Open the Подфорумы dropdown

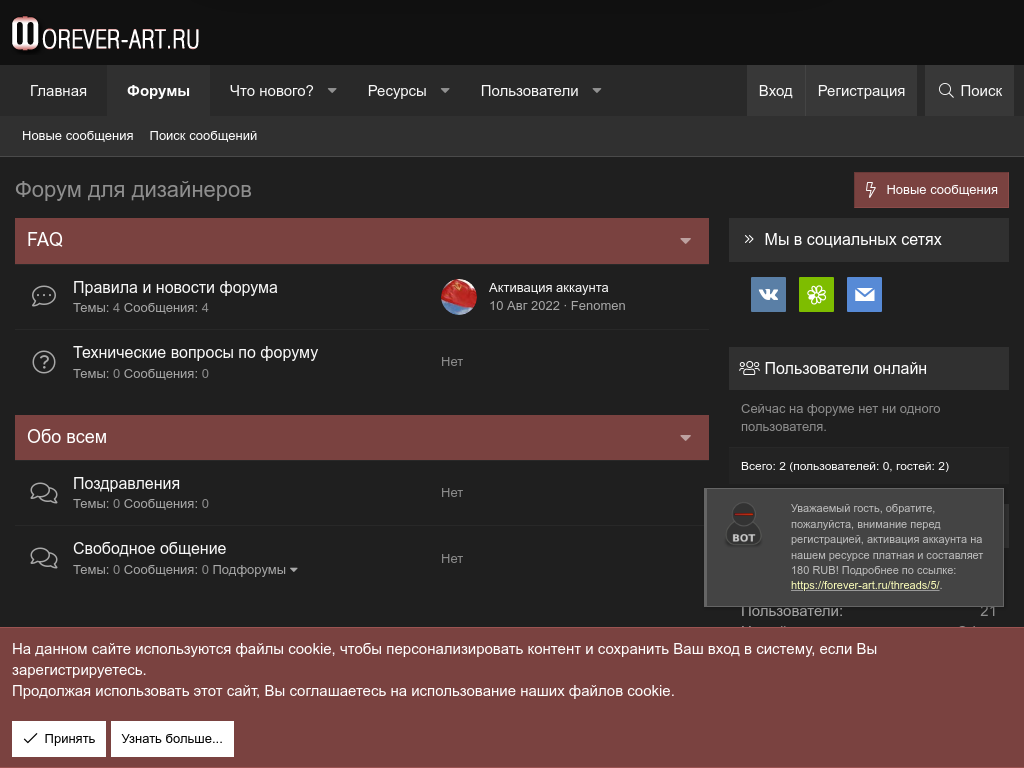point(255,569)
